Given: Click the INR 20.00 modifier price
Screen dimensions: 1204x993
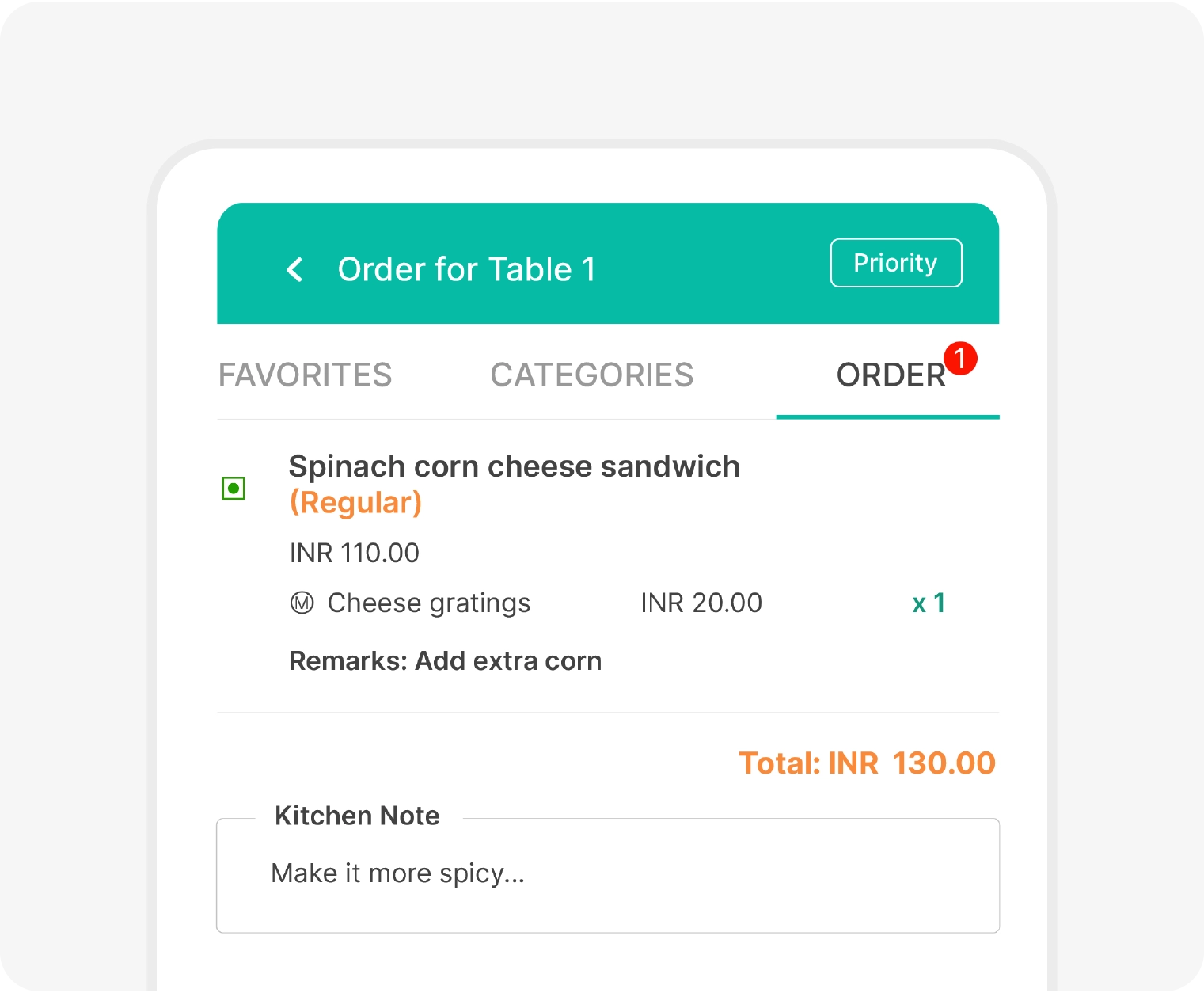Looking at the screenshot, I should coord(701,603).
